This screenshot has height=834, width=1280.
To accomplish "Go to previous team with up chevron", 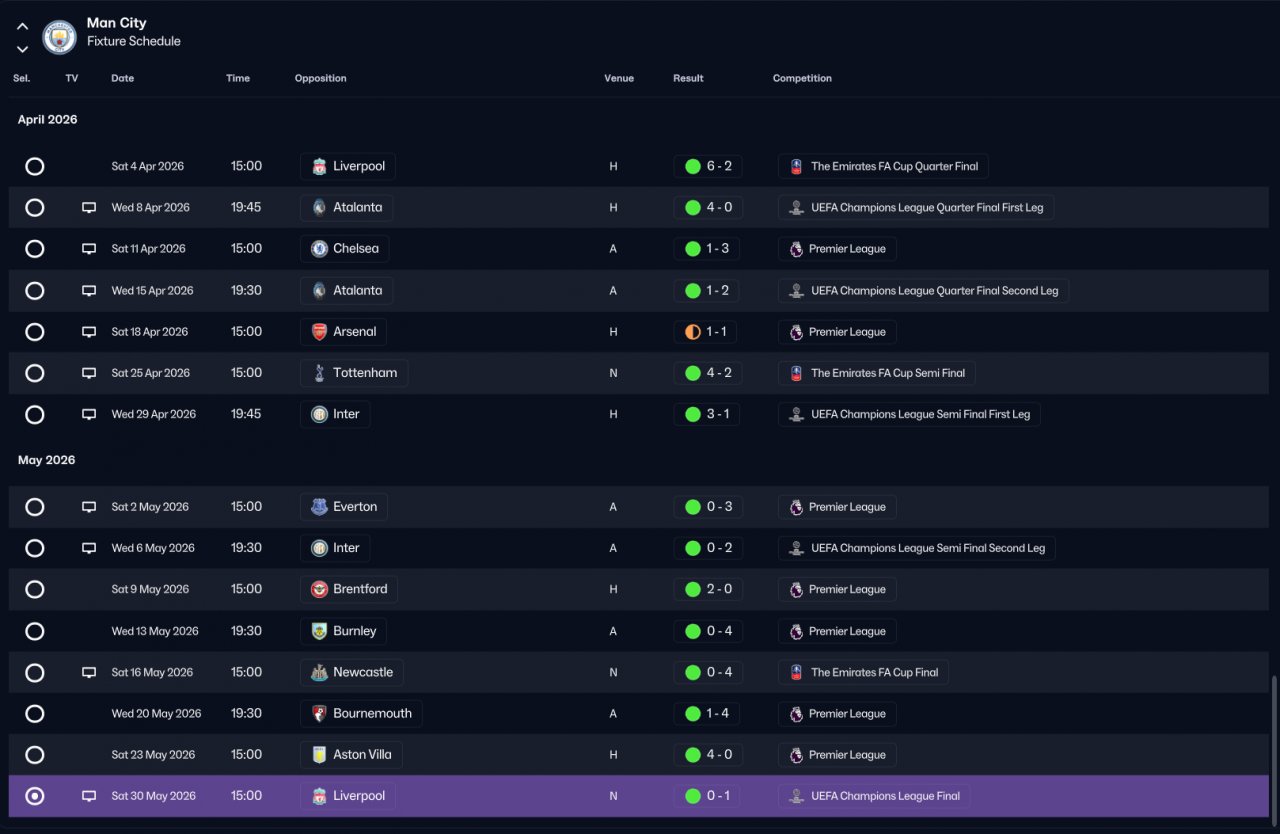I will (x=22, y=26).
